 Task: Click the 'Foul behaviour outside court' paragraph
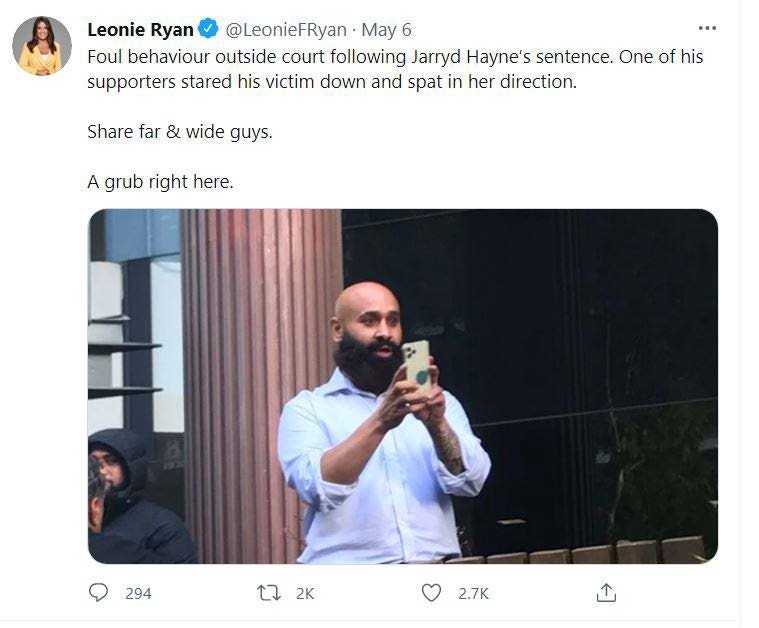click(x=395, y=69)
